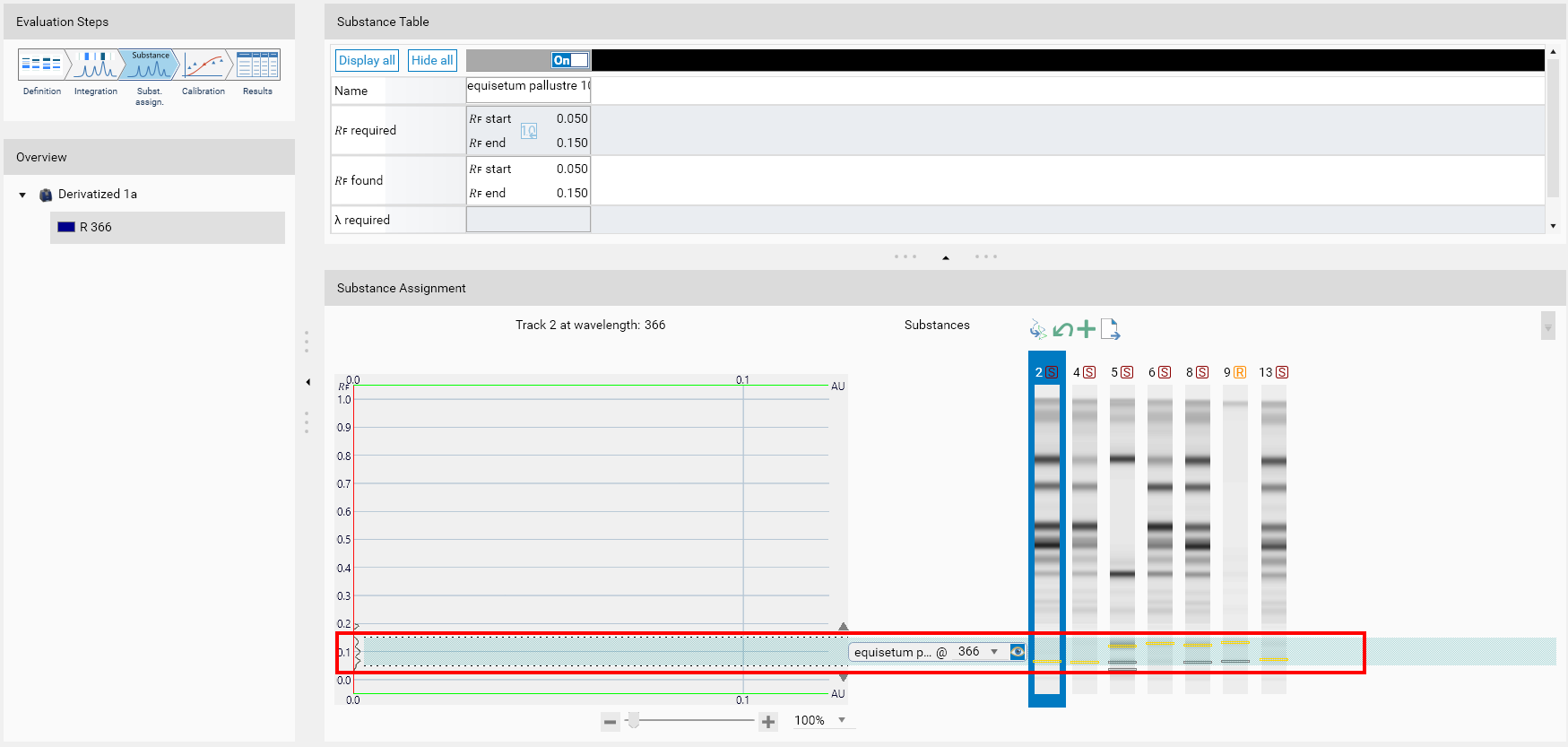Image resolution: width=1568 pixels, height=747 pixels.
Task: Click the green undo arrow icon
Action: 1062,330
